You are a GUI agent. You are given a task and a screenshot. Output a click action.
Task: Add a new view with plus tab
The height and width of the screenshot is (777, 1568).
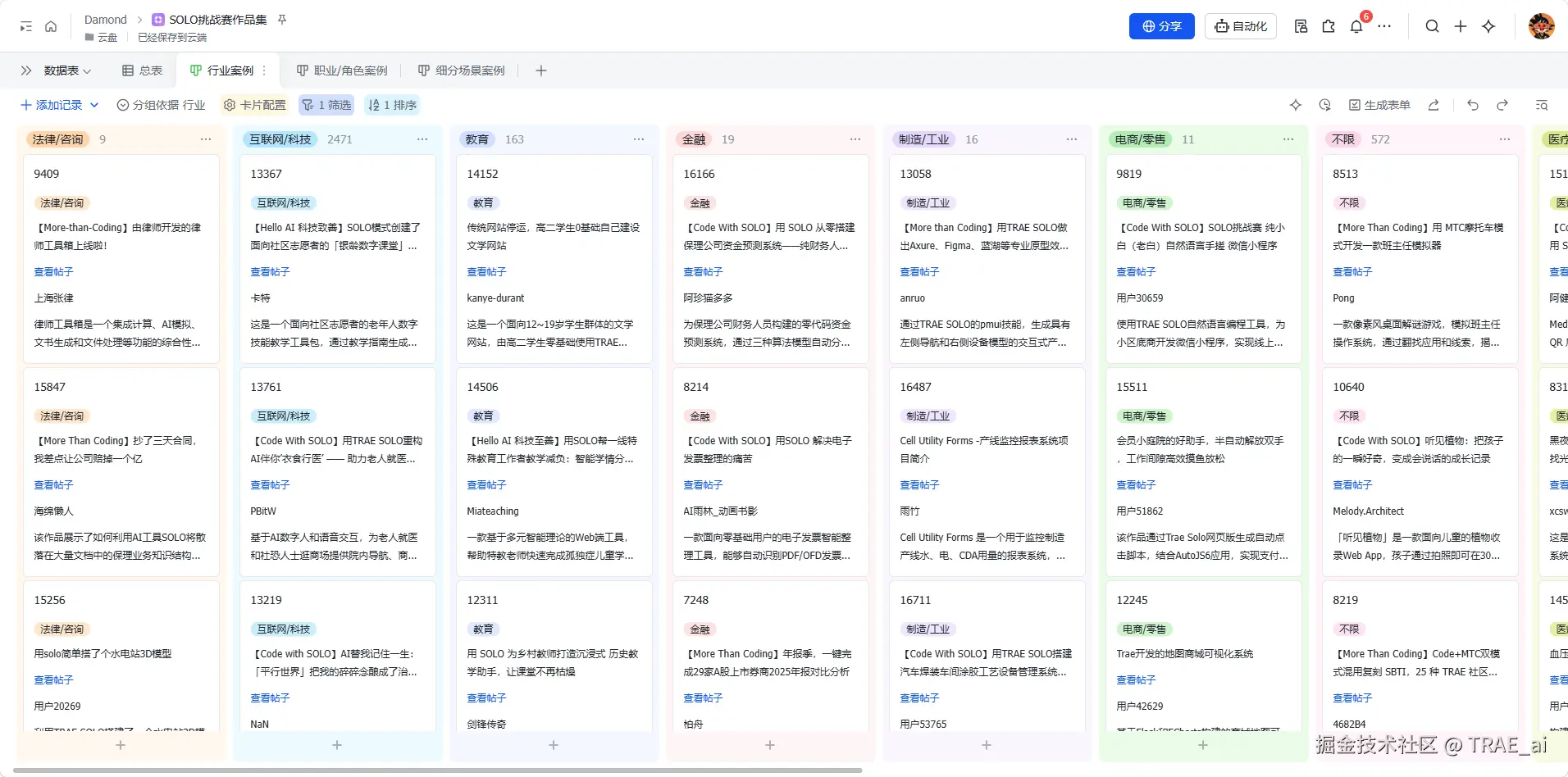tap(541, 70)
